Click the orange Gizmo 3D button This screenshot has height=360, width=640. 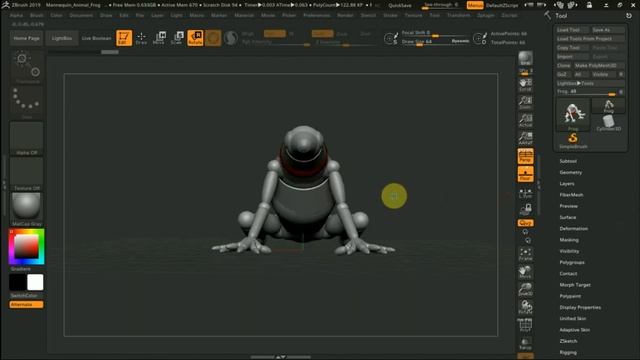coord(213,38)
